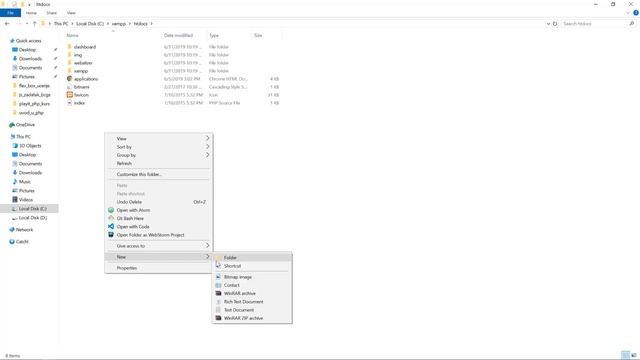This screenshot has width=640, height=360.
Task: Select playit_php_kurs folder in sidebar
Action: [x=34, y=104]
